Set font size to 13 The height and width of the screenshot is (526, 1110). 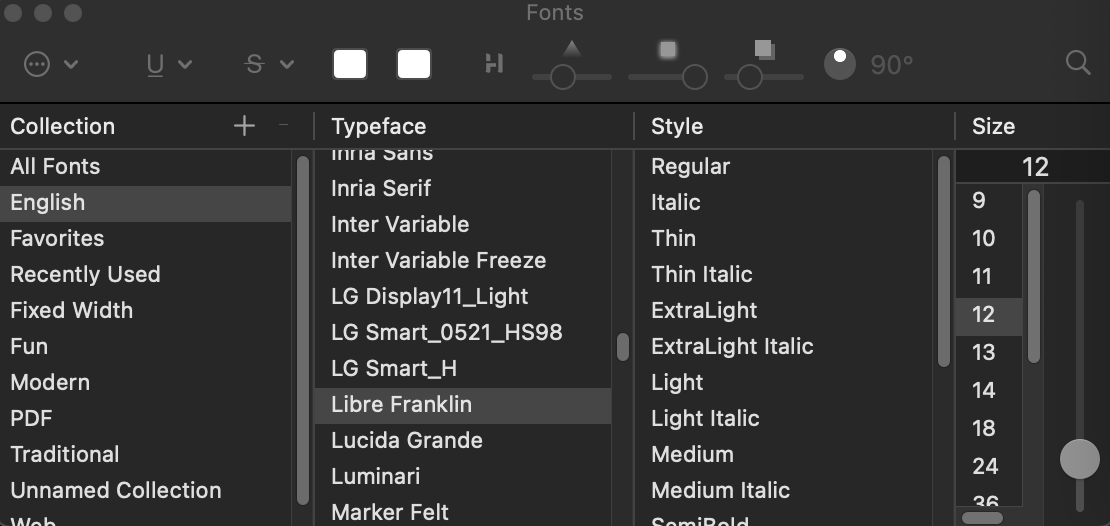[989, 353]
